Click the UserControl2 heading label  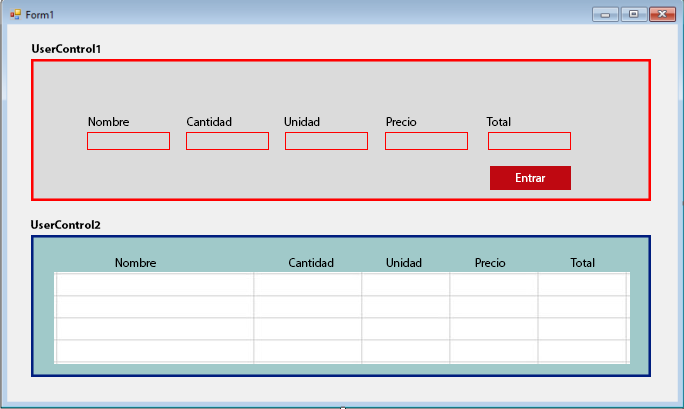coord(65,225)
